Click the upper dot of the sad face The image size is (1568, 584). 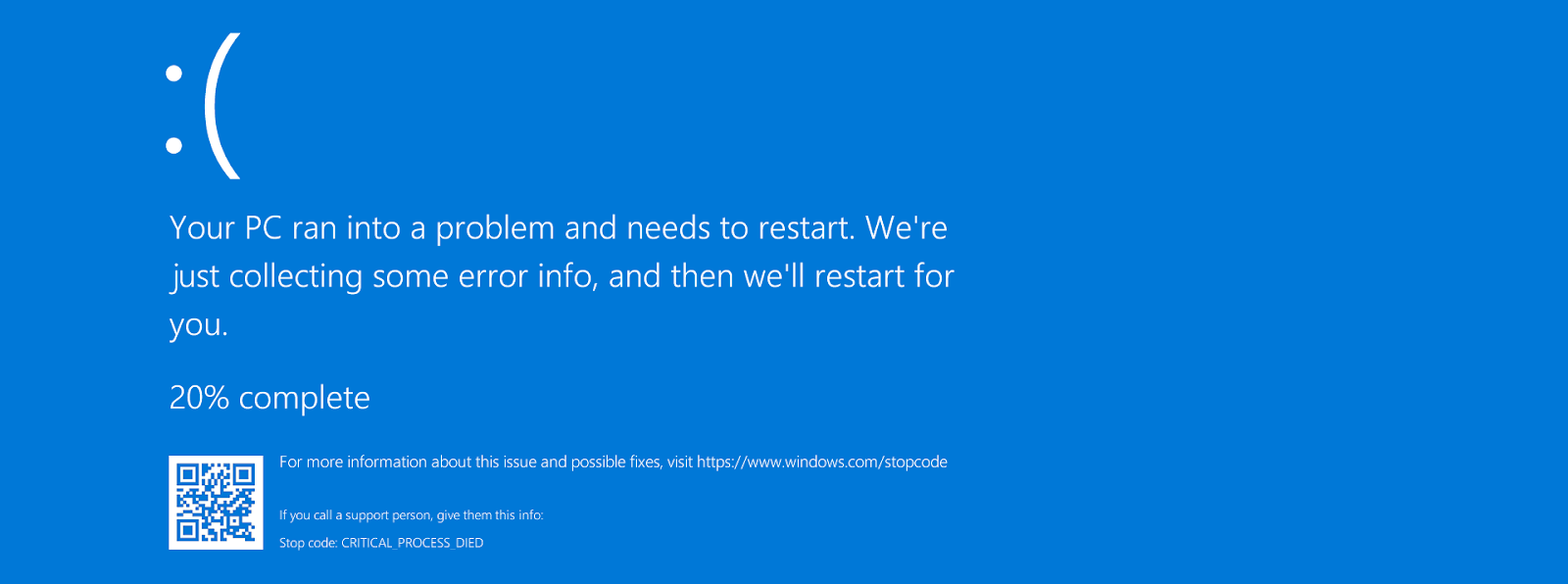tap(174, 73)
